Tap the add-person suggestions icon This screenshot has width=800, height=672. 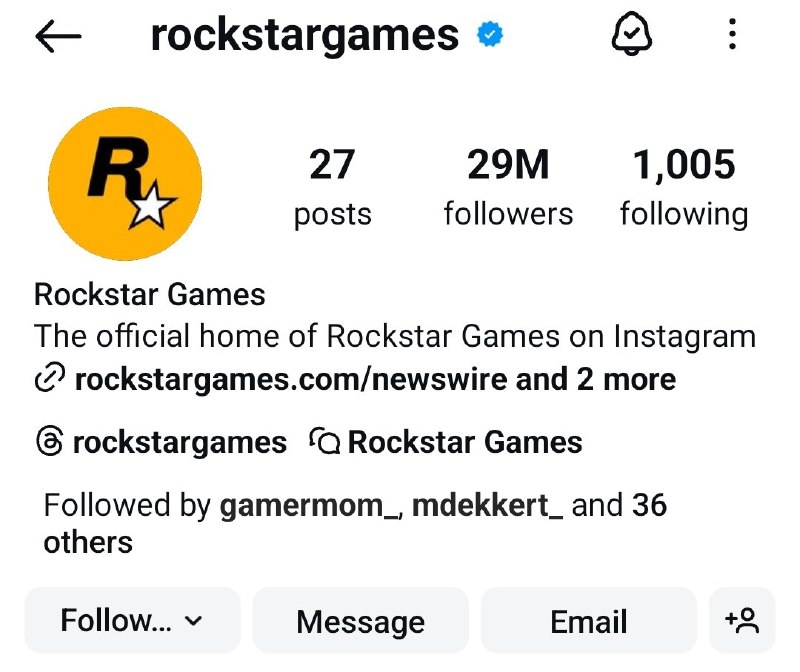[x=742, y=621]
